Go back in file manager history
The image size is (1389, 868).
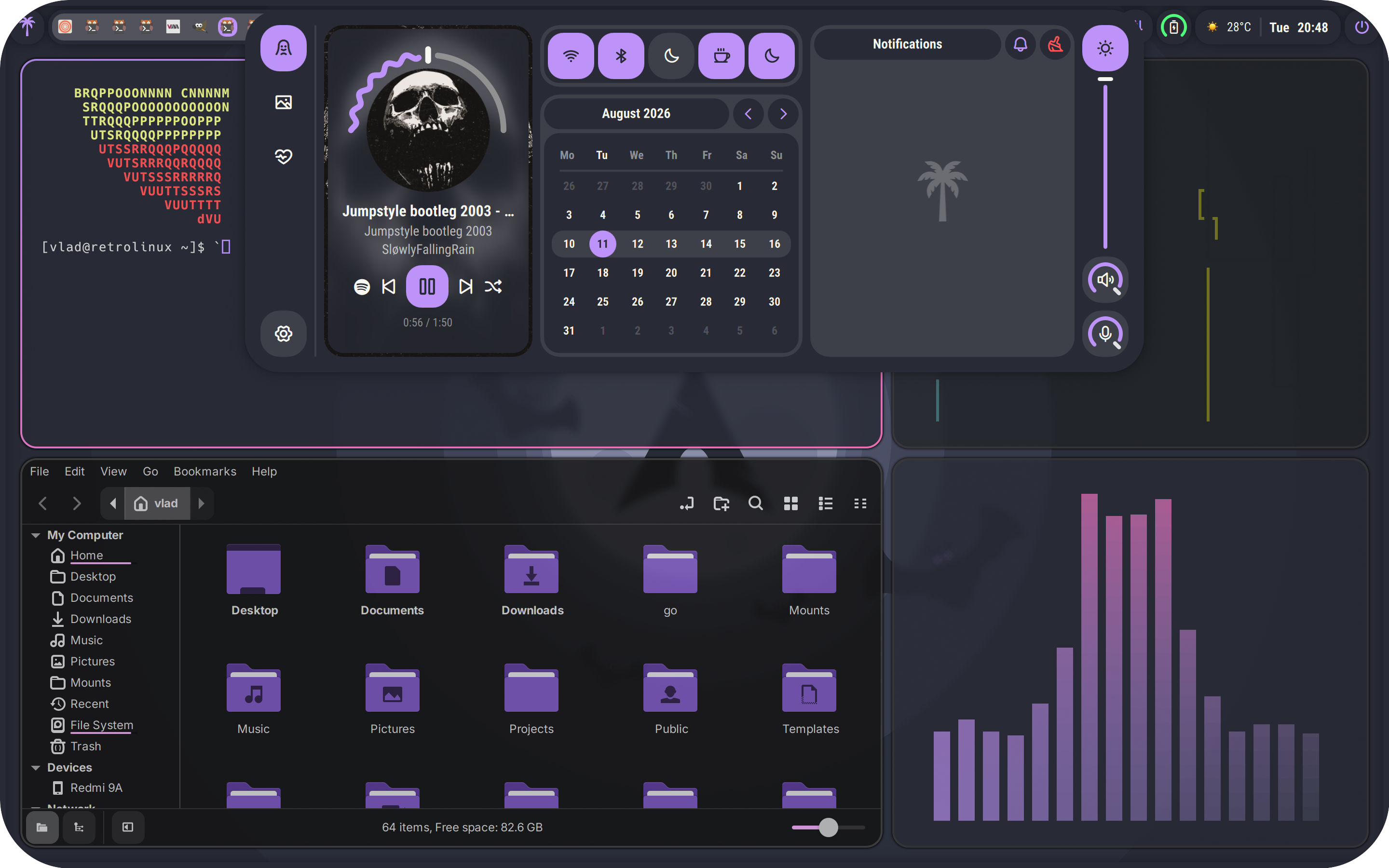coord(42,503)
